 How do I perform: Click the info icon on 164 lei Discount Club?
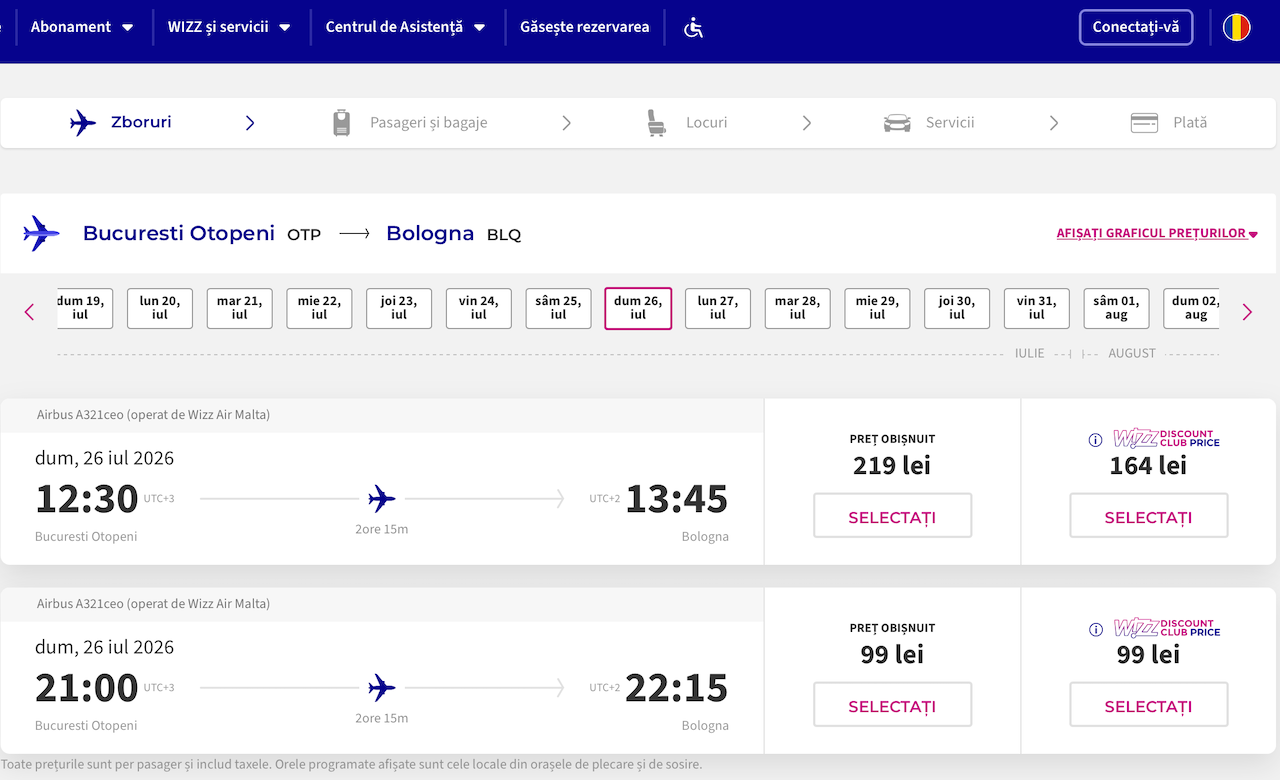click(x=1095, y=440)
